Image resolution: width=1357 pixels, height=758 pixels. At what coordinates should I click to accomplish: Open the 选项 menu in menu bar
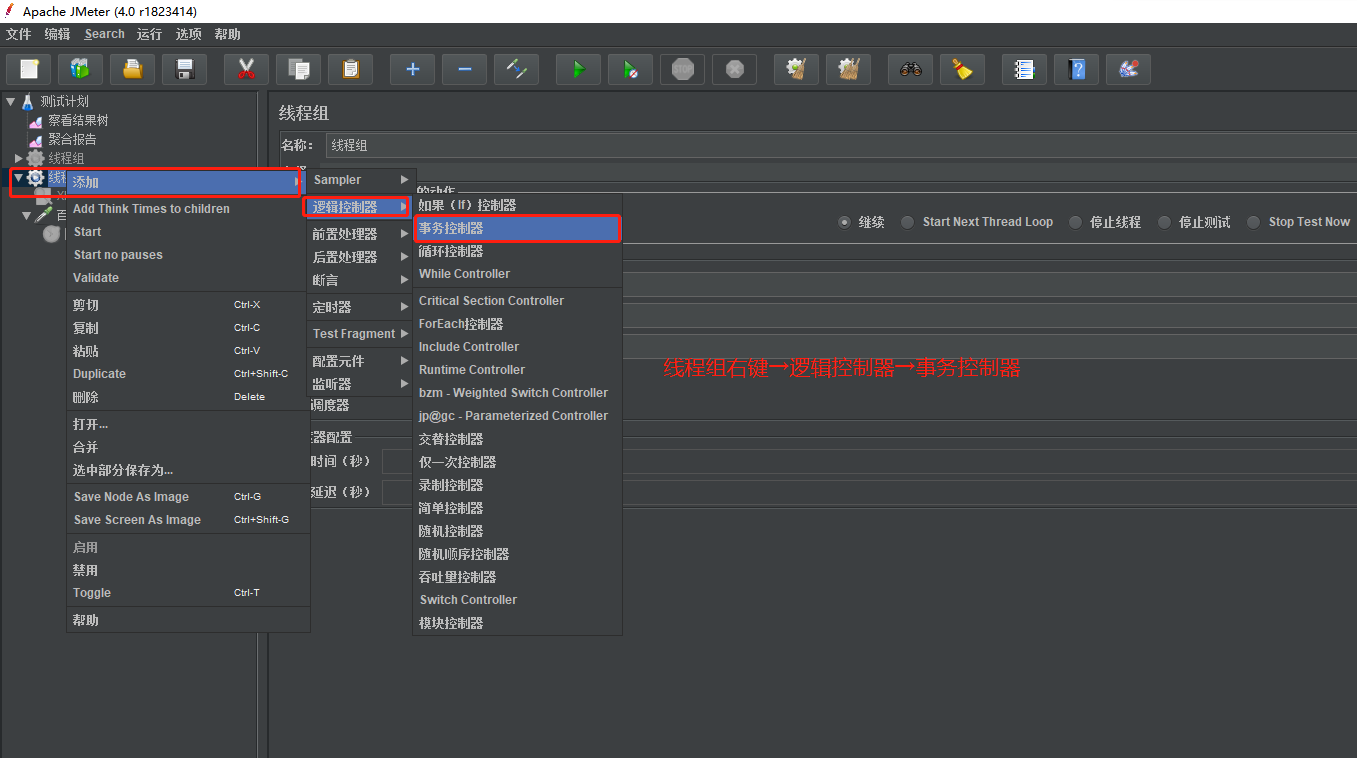coord(189,34)
